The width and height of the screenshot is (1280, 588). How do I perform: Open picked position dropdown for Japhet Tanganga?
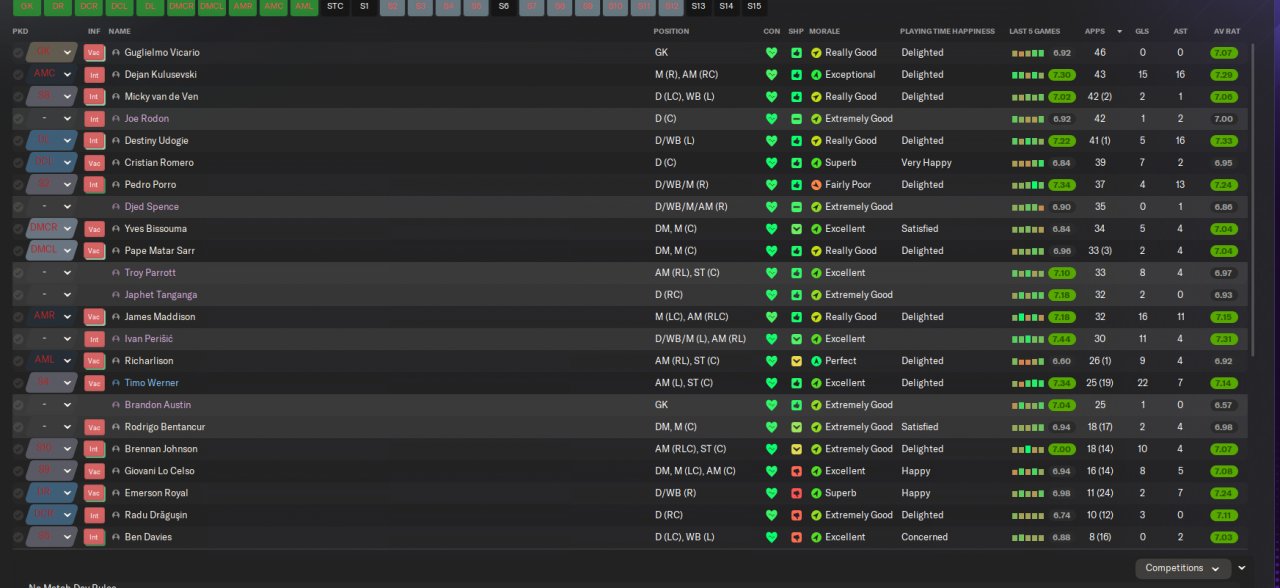[x=52, y=294]
